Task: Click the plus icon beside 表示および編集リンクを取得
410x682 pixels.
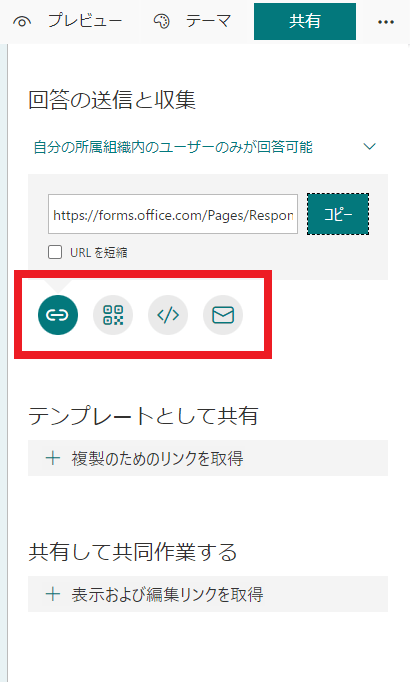Action: pyautogui.click(x=53, y=594)
